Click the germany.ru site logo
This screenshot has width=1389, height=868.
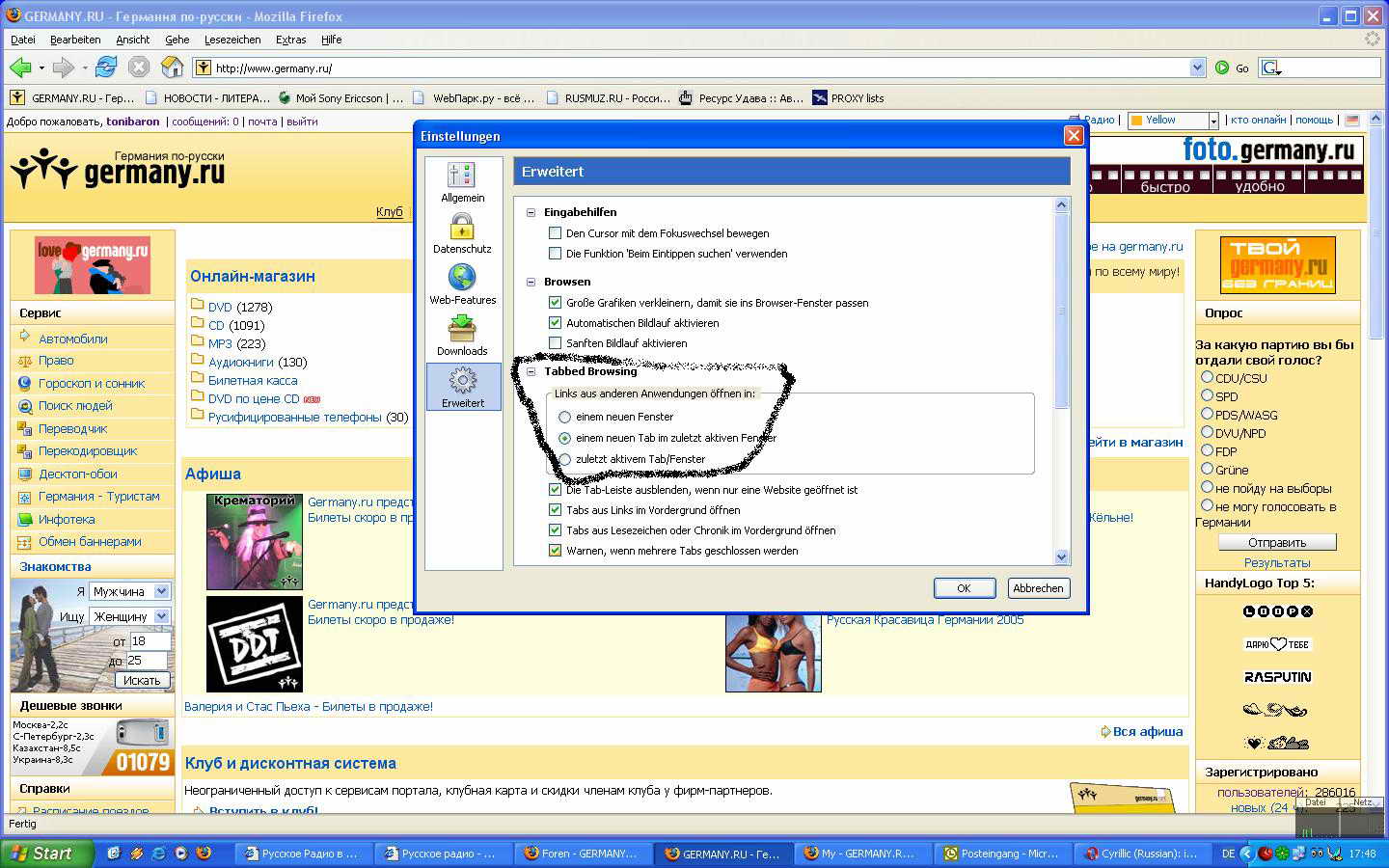pos(118,169)
